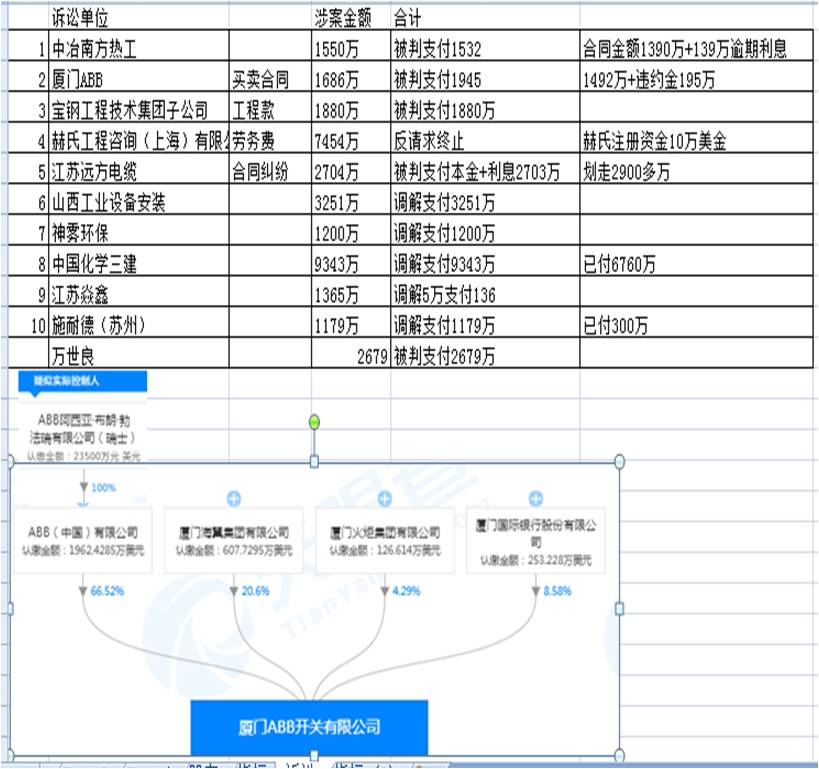819x769 pixels.
Task: Click the plus icon above 厦门火炬集团有限公司
Action: click(x=384, y=499)
